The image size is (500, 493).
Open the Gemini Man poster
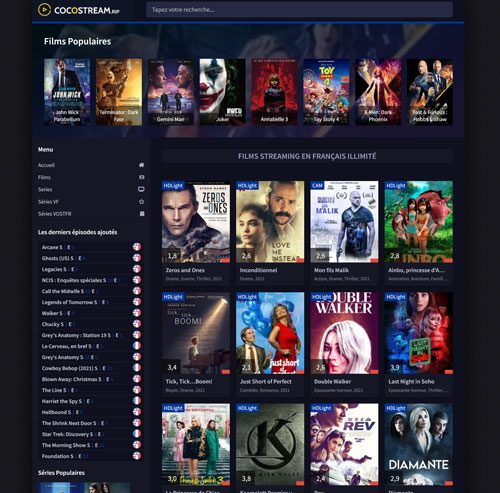pyautogui.click(x=171, y=92)
